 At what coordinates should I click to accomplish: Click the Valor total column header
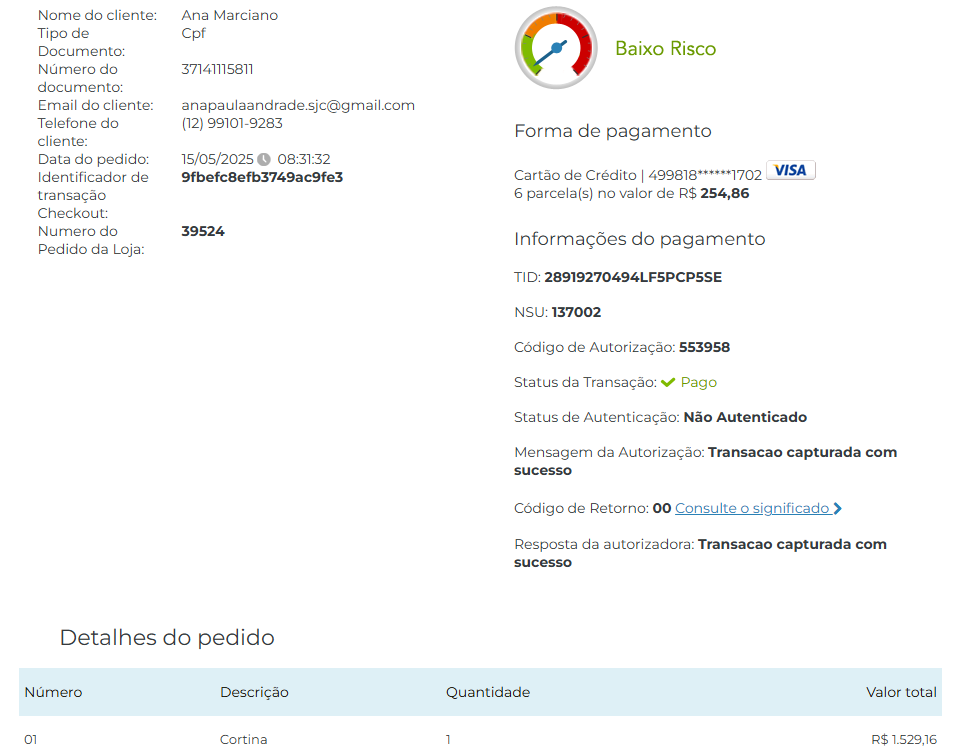click(901, 692)
